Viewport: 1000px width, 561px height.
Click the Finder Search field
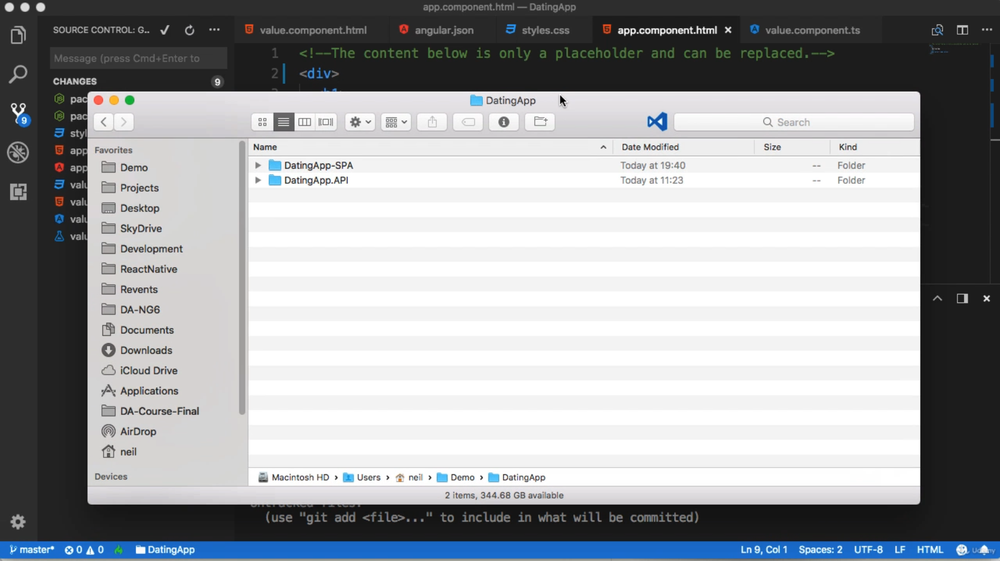(793, 122)
